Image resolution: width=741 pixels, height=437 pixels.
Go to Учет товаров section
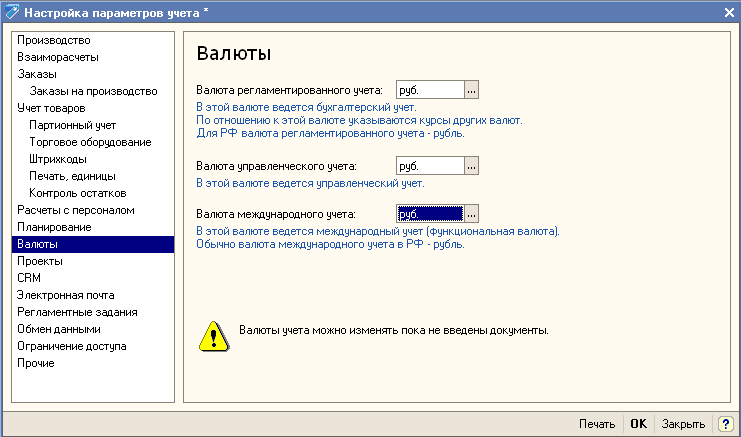click(93, 108)
